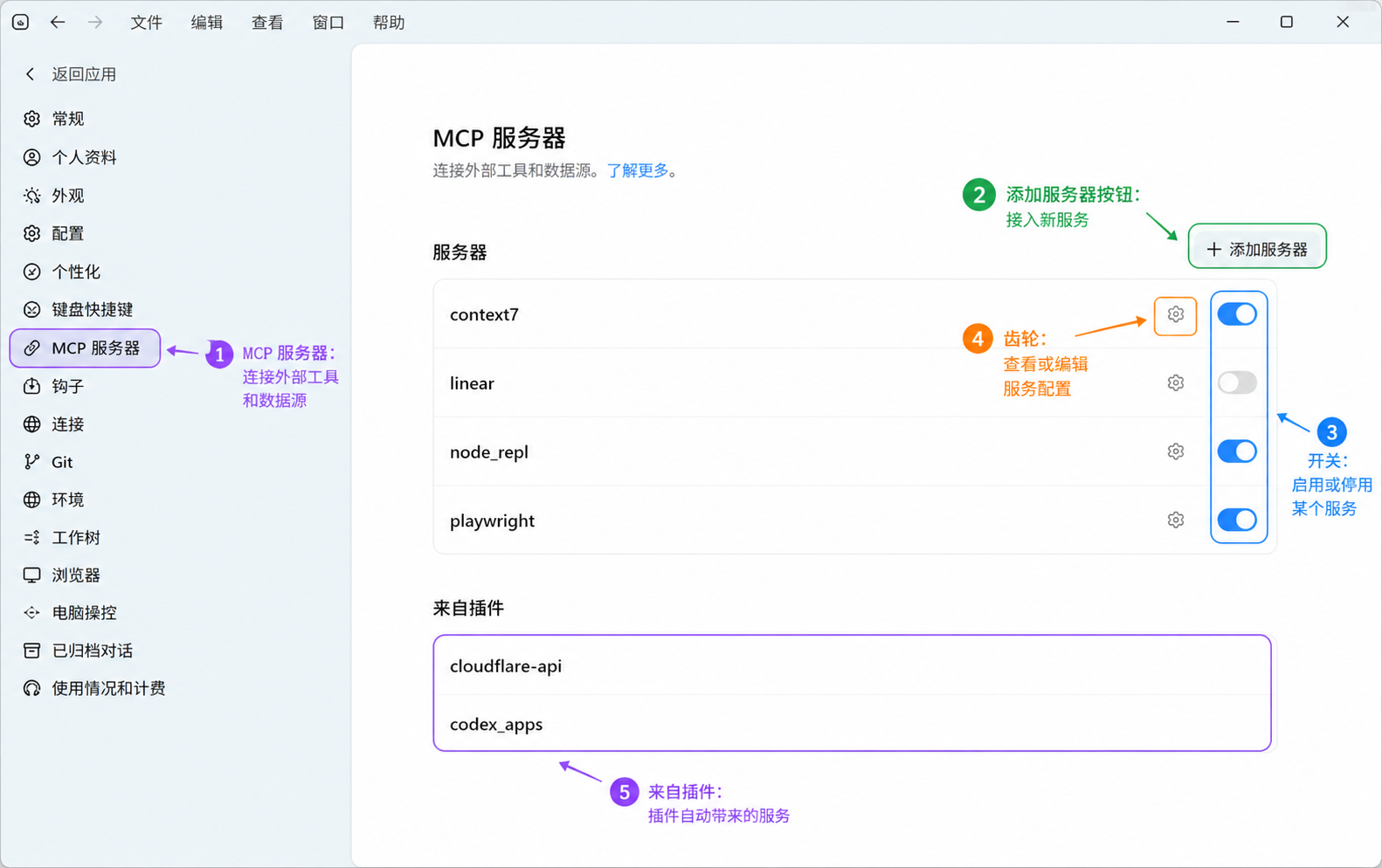The image size is (1382, 868).
Task: Maximize the window
Action: 1287,22
